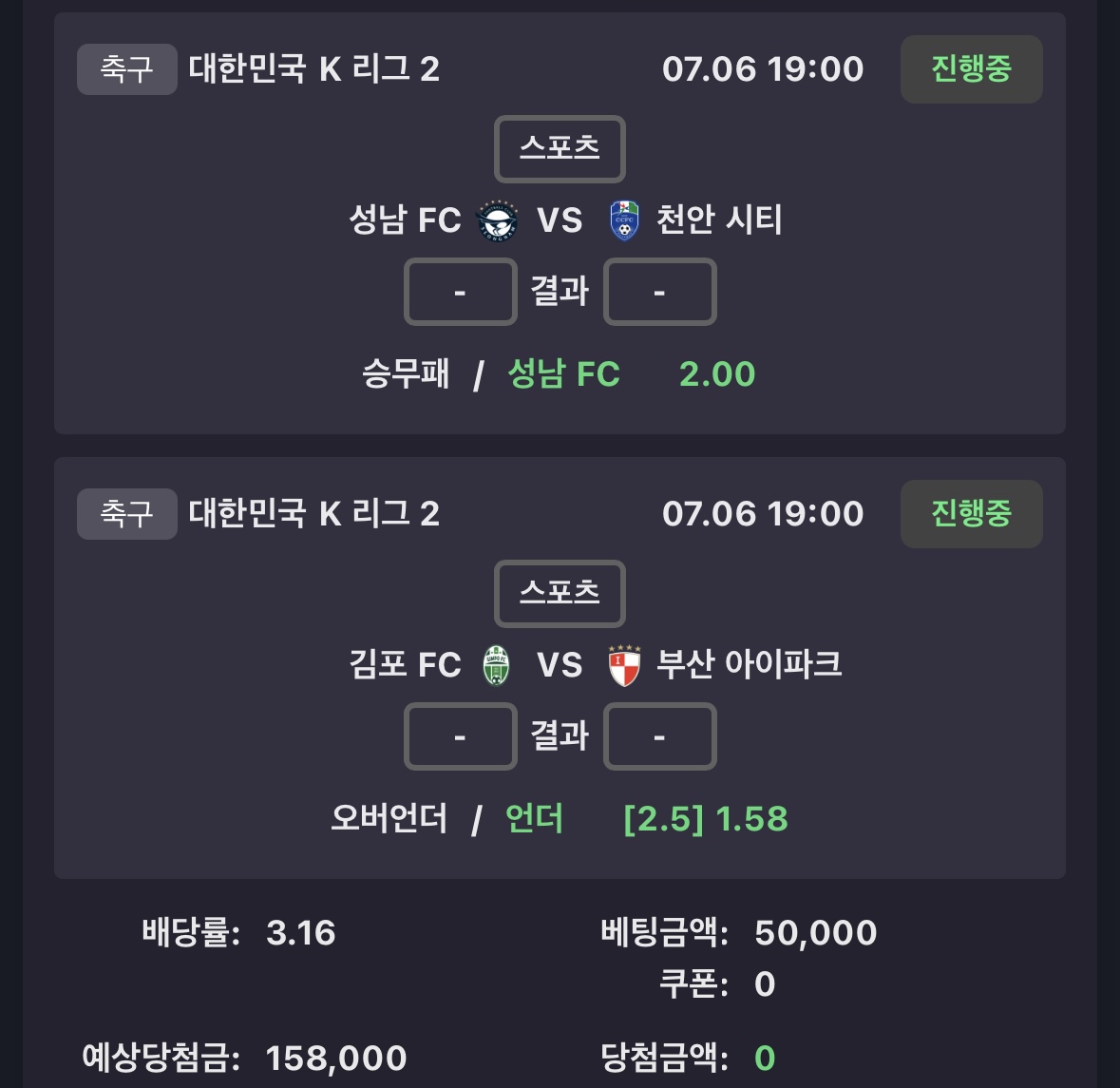Click 성남 FC home score result box
The width and height of the screenshot is (1120, 1088).
(461, 292)
